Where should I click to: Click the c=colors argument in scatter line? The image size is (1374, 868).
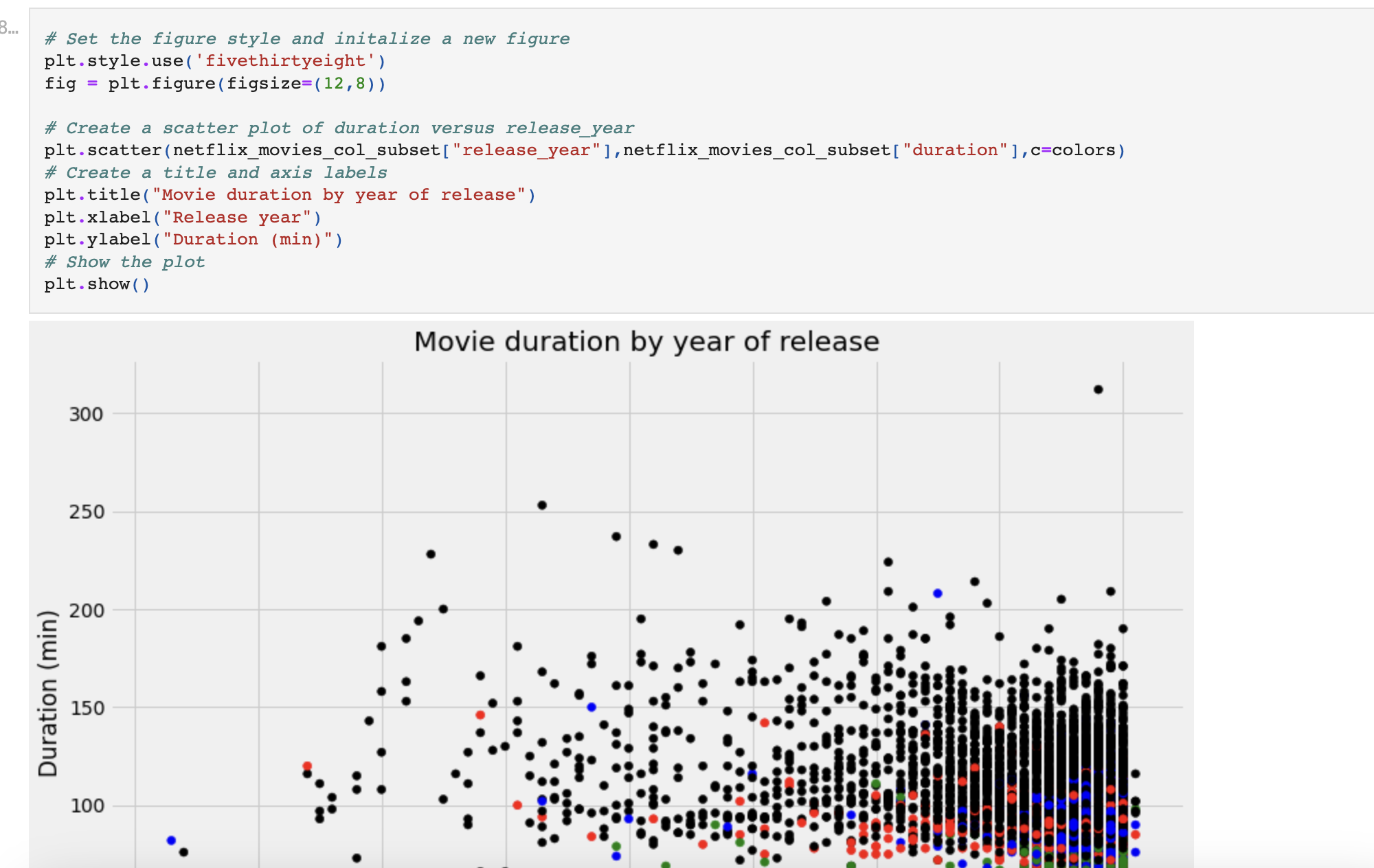coord(1072,150)
